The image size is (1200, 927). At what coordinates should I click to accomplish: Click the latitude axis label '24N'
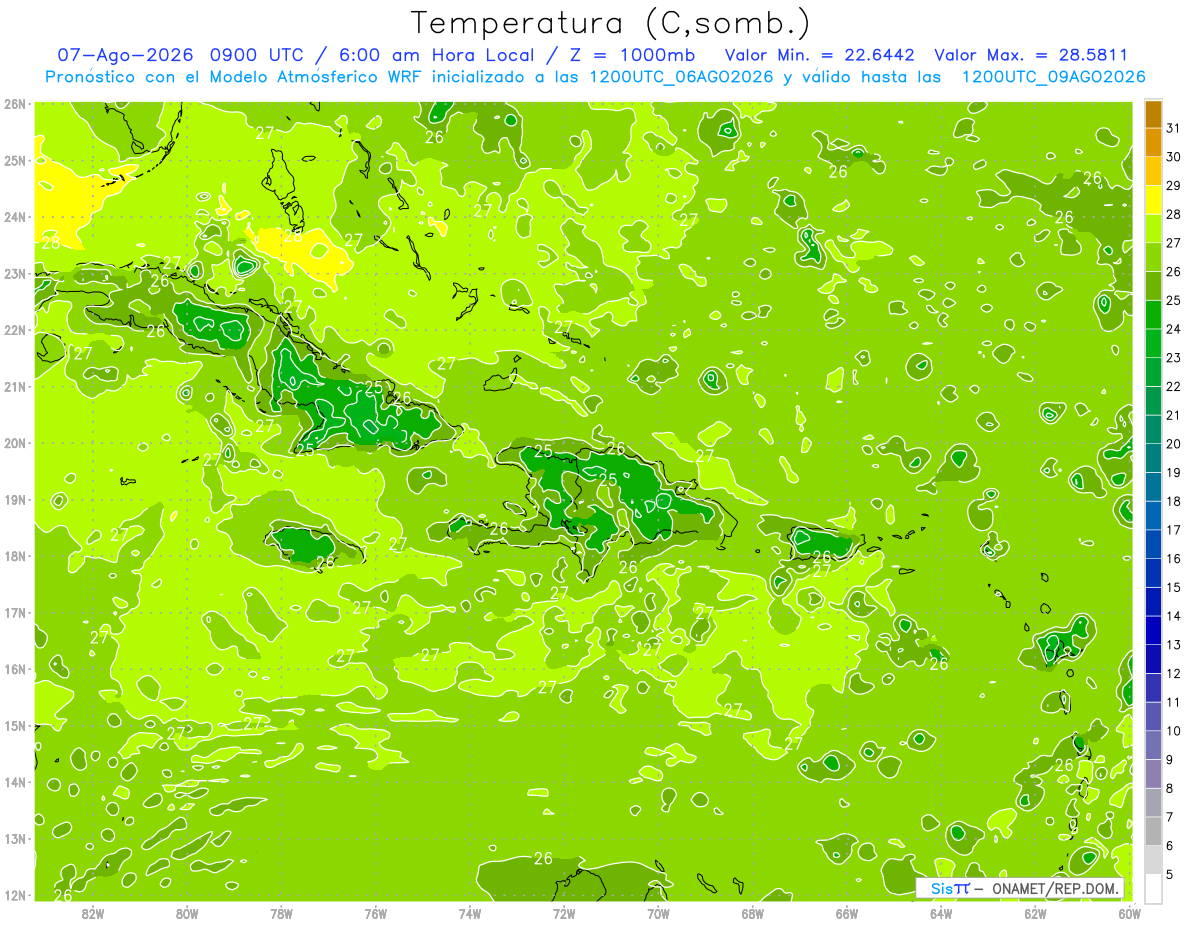(x=15, y=217)
